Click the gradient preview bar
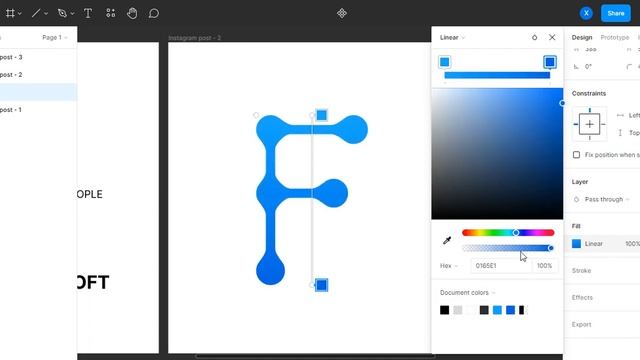Viewport: 640px width, 360px height. [x=497, y=75]
